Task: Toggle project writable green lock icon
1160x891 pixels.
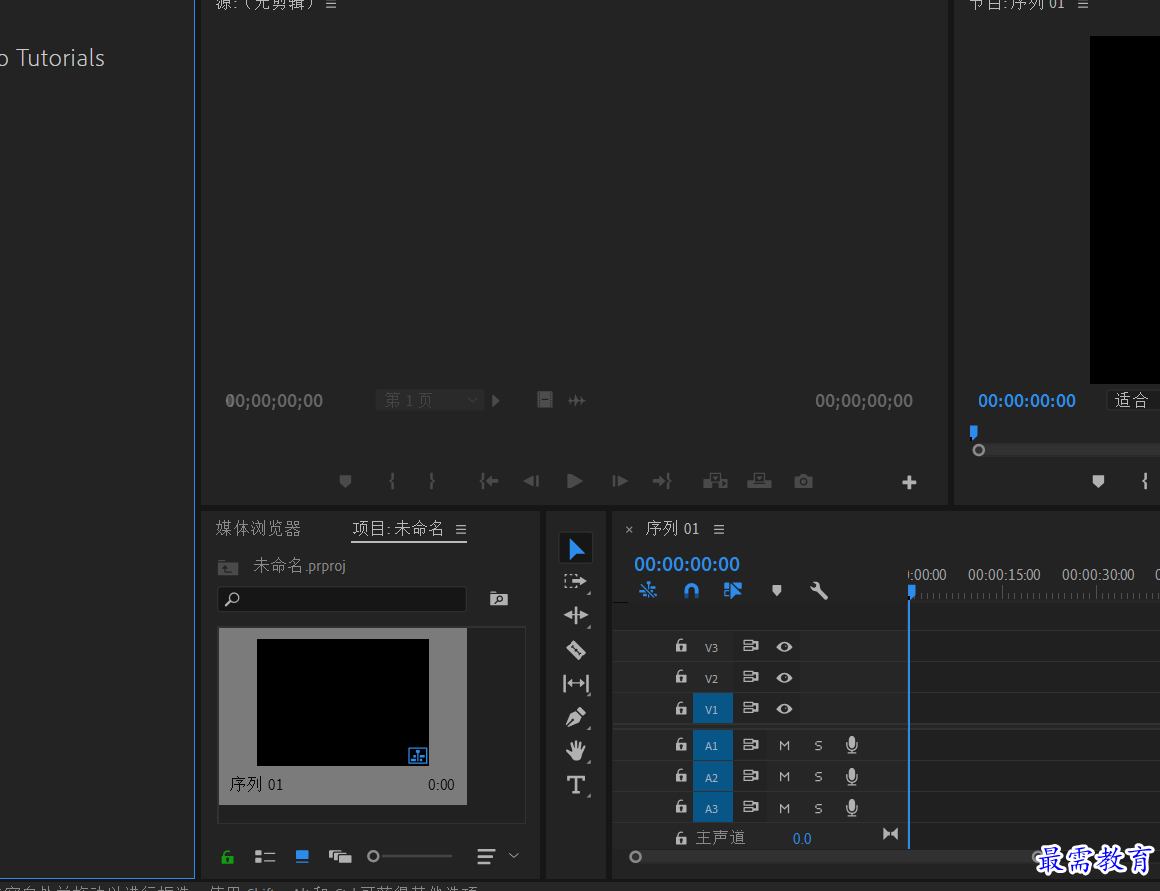Action: (x=228, y=857)
